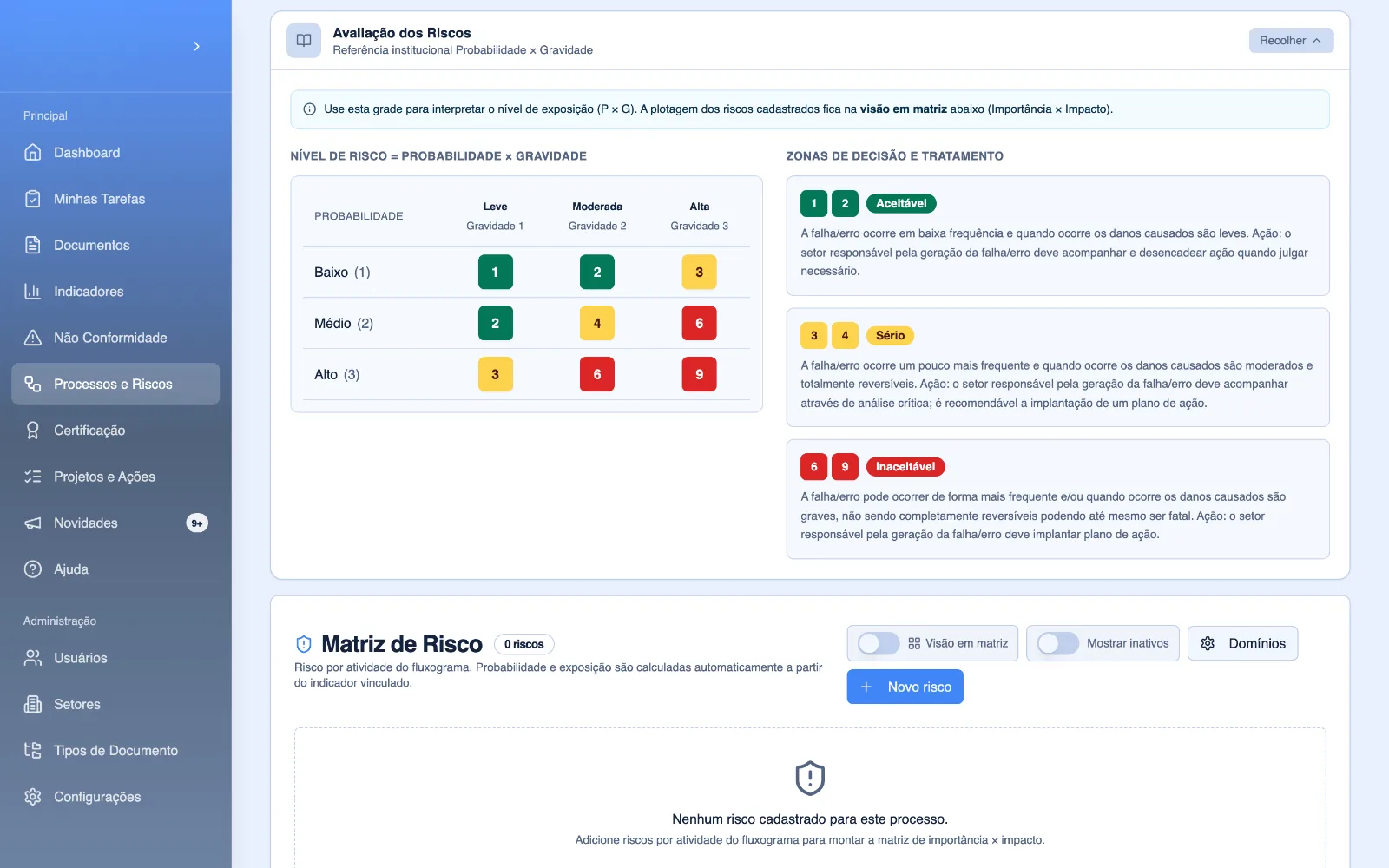The height and width of the screenshot is (868, 1389).
Task: Select yellow cell 4 in Médio row
Action: pos(597,324)
